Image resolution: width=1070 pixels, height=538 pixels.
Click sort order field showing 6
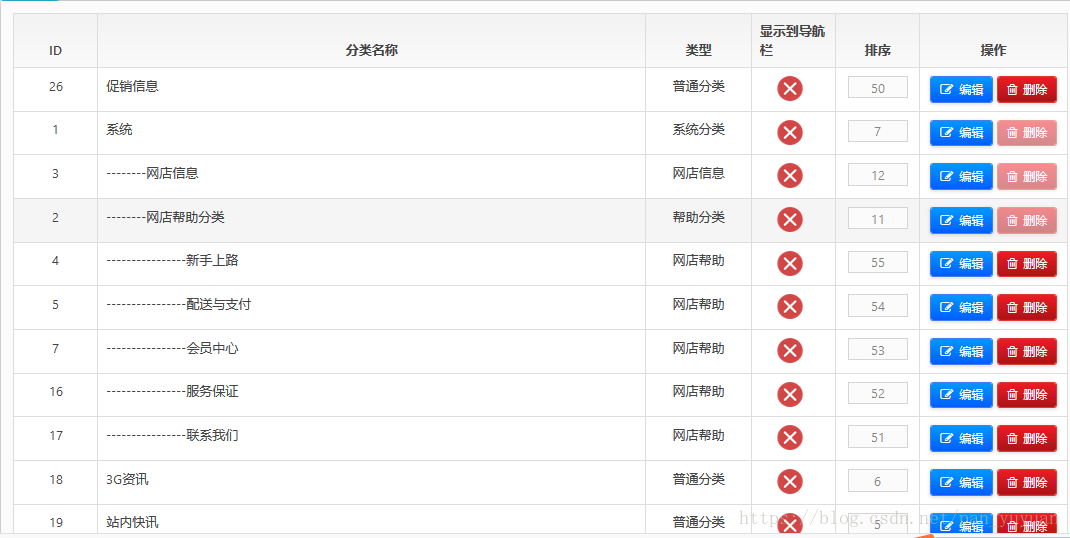pyautogui.click(x=878, y=481)
